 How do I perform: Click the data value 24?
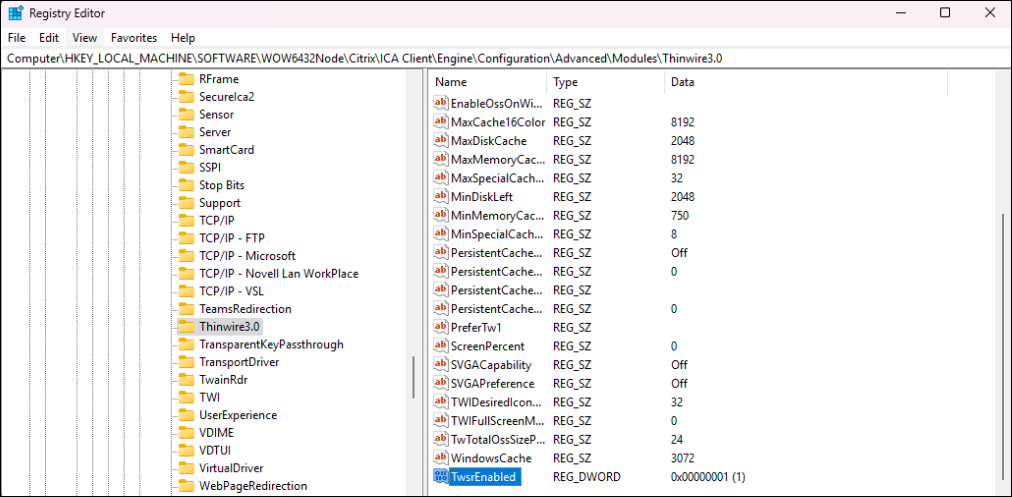click(x=677, y=440)
